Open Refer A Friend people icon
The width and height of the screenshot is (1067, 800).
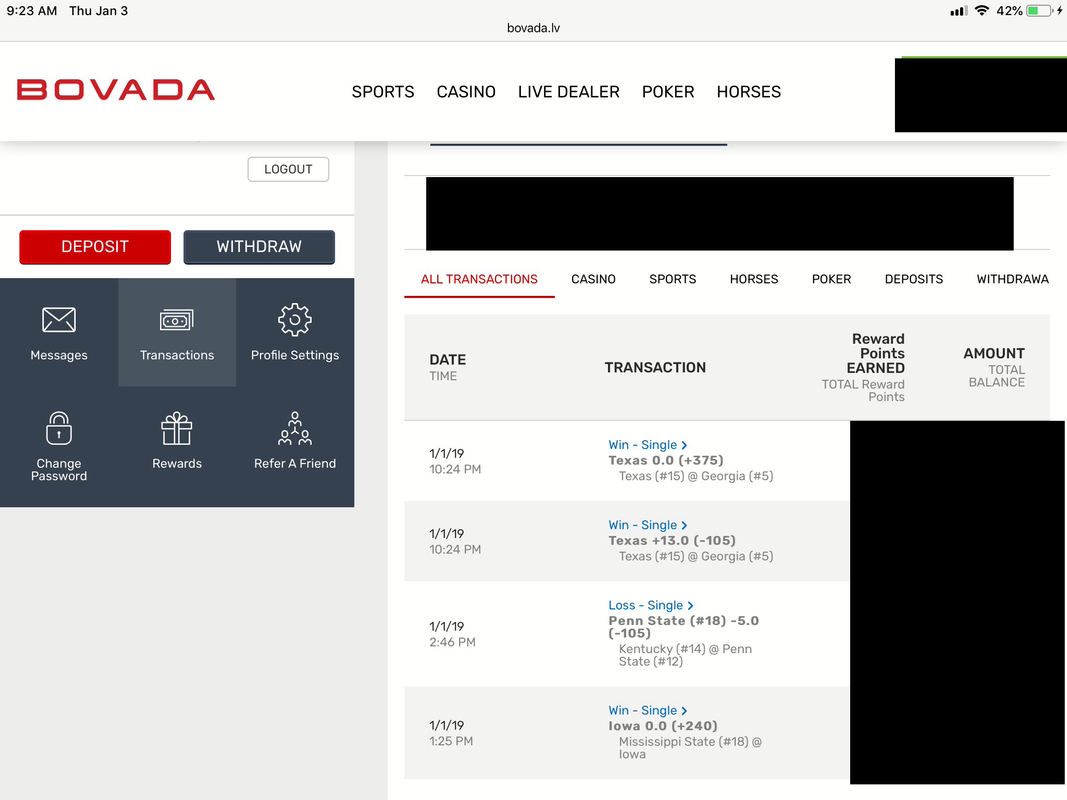295,428
